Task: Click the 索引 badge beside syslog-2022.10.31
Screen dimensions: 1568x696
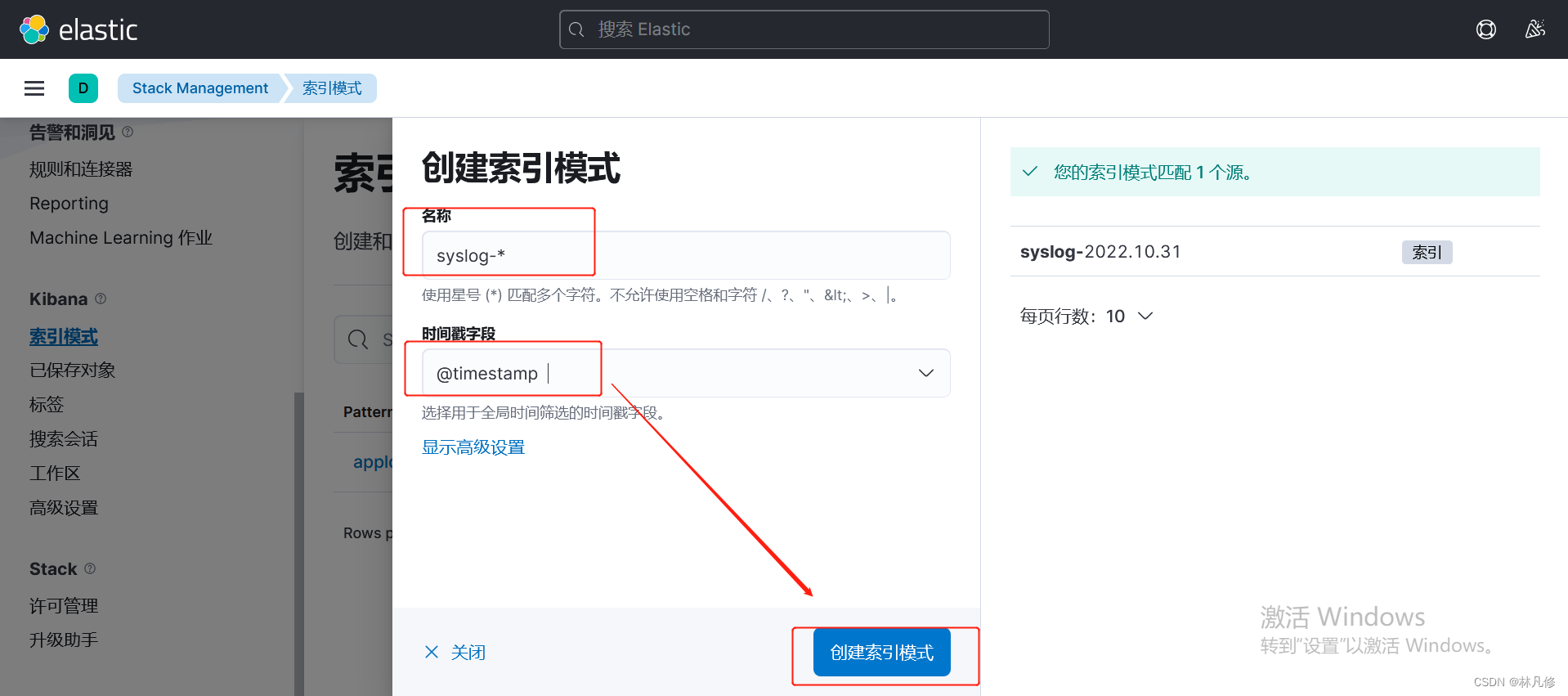Action: [1427, 252]
